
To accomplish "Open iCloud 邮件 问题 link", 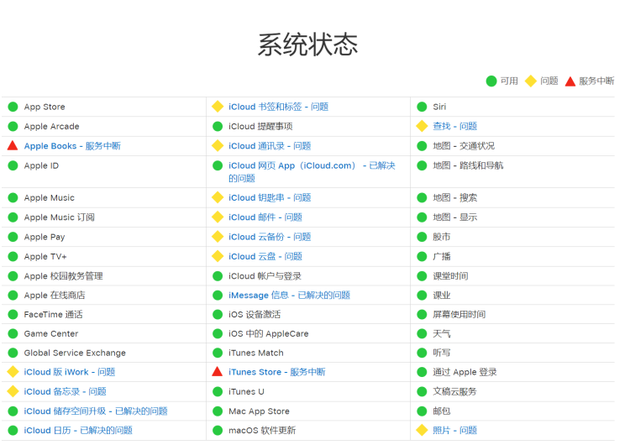I will pyautogui.click(x=265, y=217).
